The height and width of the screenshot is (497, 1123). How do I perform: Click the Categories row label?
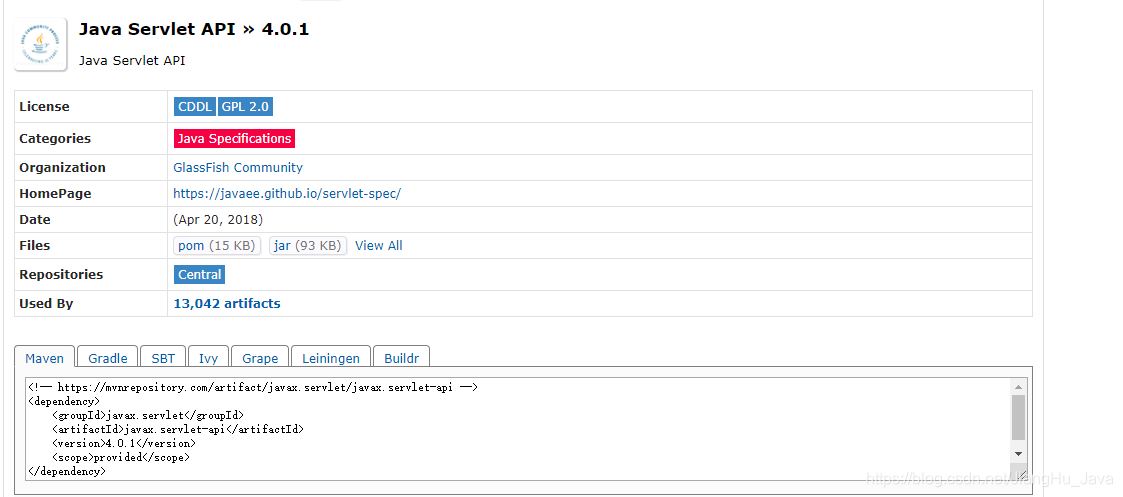55,139
